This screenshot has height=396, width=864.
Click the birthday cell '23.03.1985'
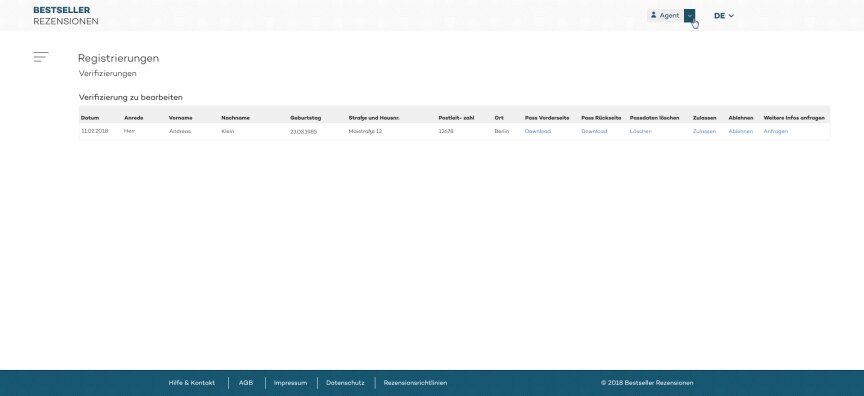pos(303,132)
